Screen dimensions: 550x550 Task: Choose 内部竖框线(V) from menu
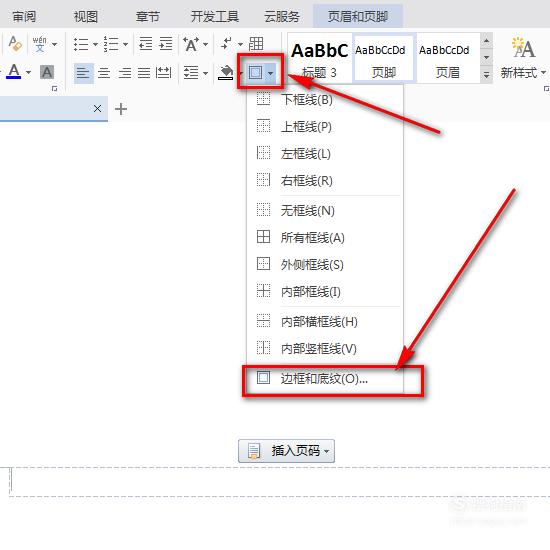(325, 348)
